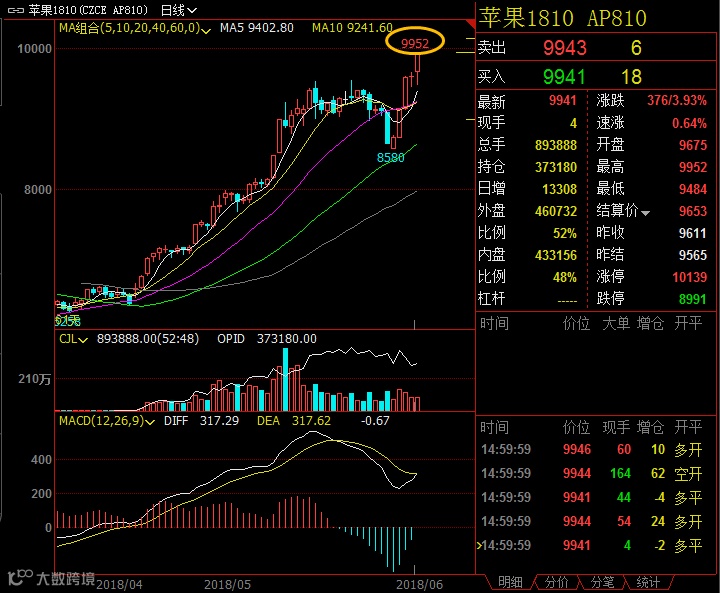Click the MA10 9241.60 value
The image size is (720, 593).
(352, 28)
